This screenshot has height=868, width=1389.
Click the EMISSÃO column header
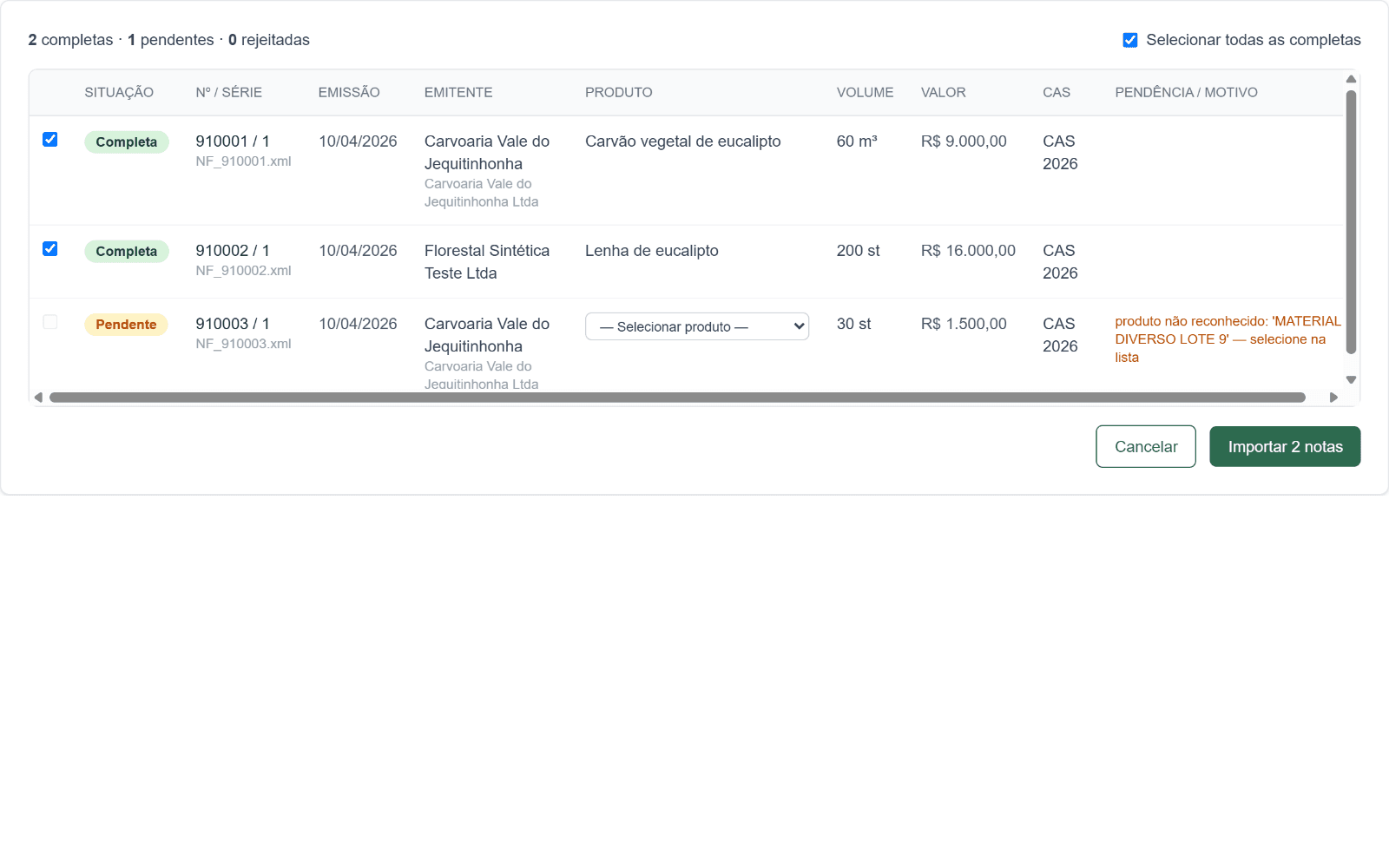pyautogui.click(x=349, y=92)
